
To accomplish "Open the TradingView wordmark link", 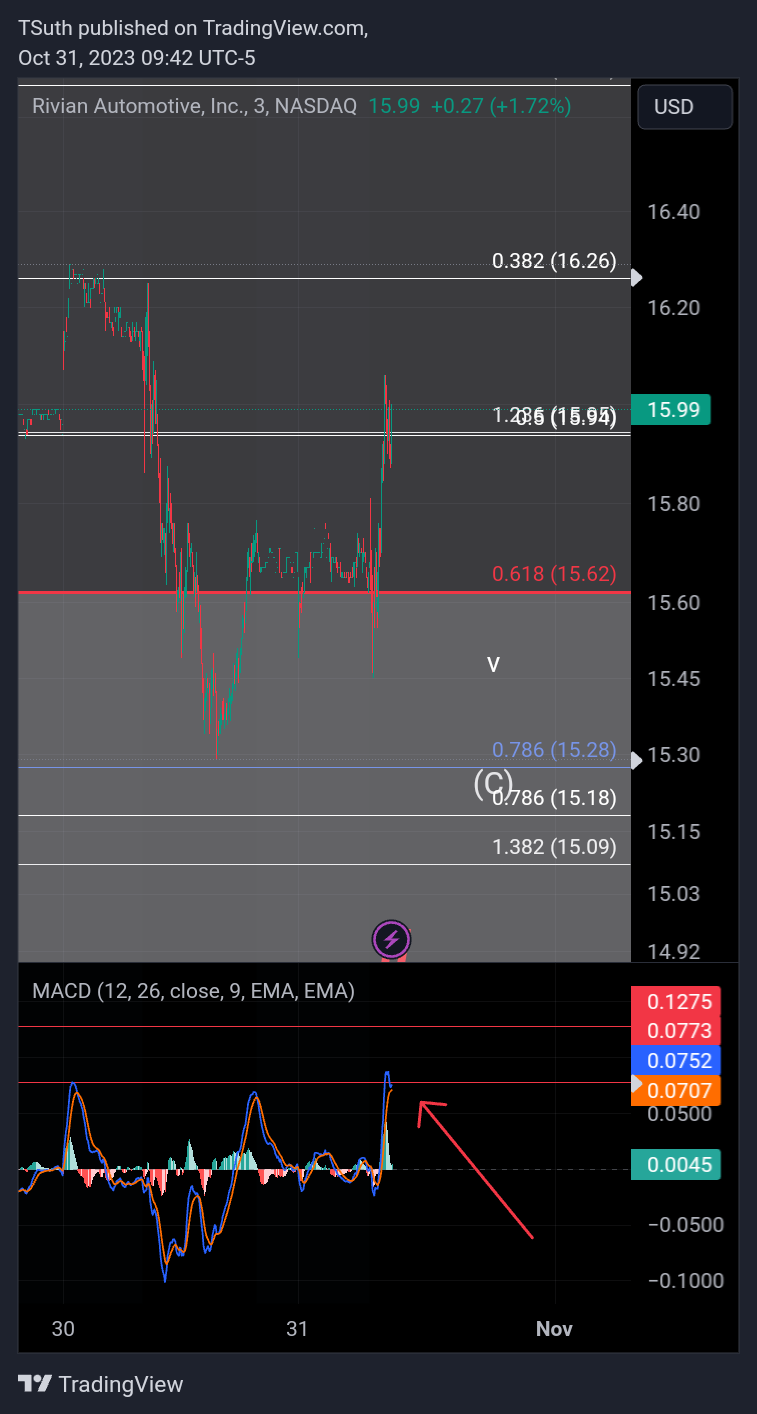I will [121, 1385].
